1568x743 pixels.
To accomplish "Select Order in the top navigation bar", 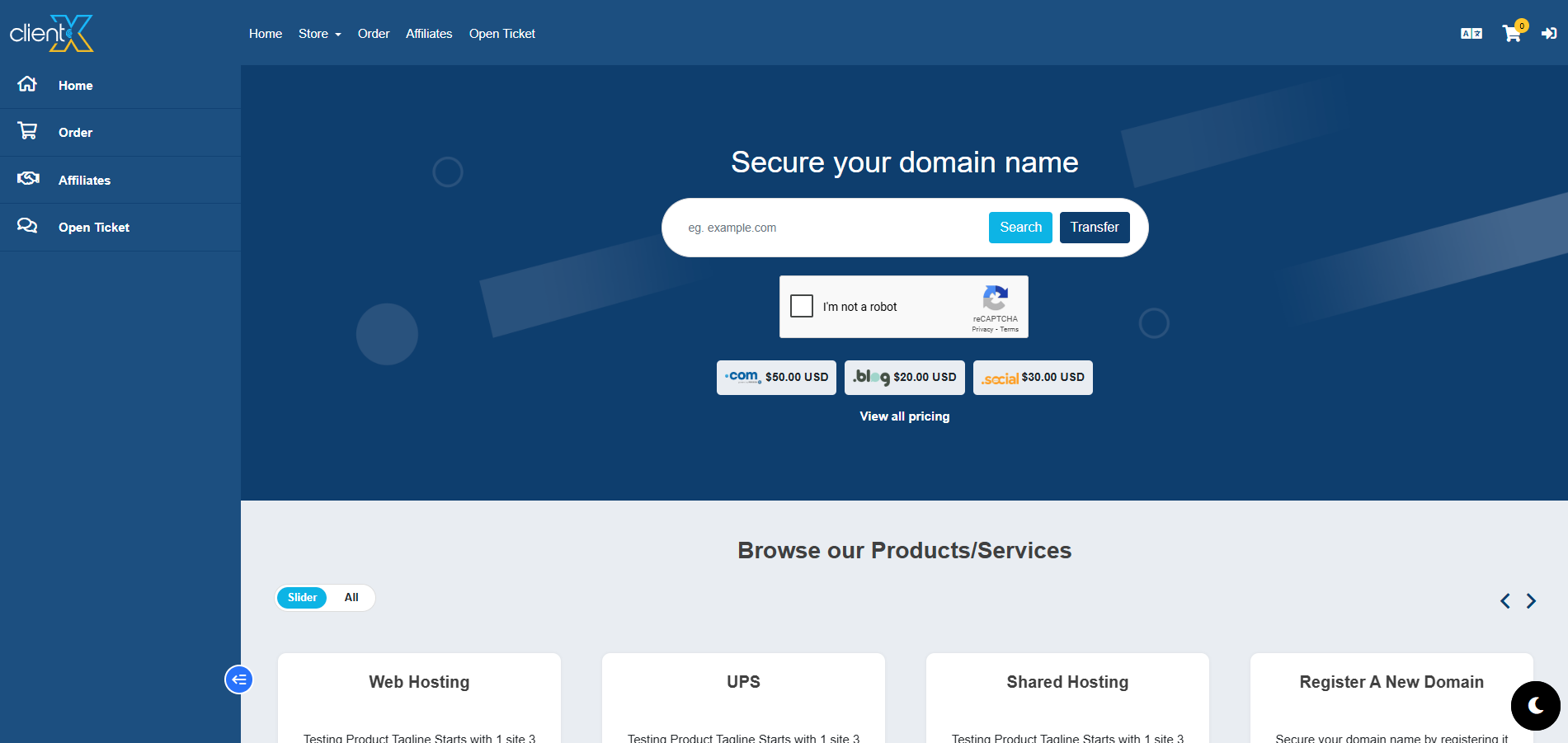I will 374,34.
